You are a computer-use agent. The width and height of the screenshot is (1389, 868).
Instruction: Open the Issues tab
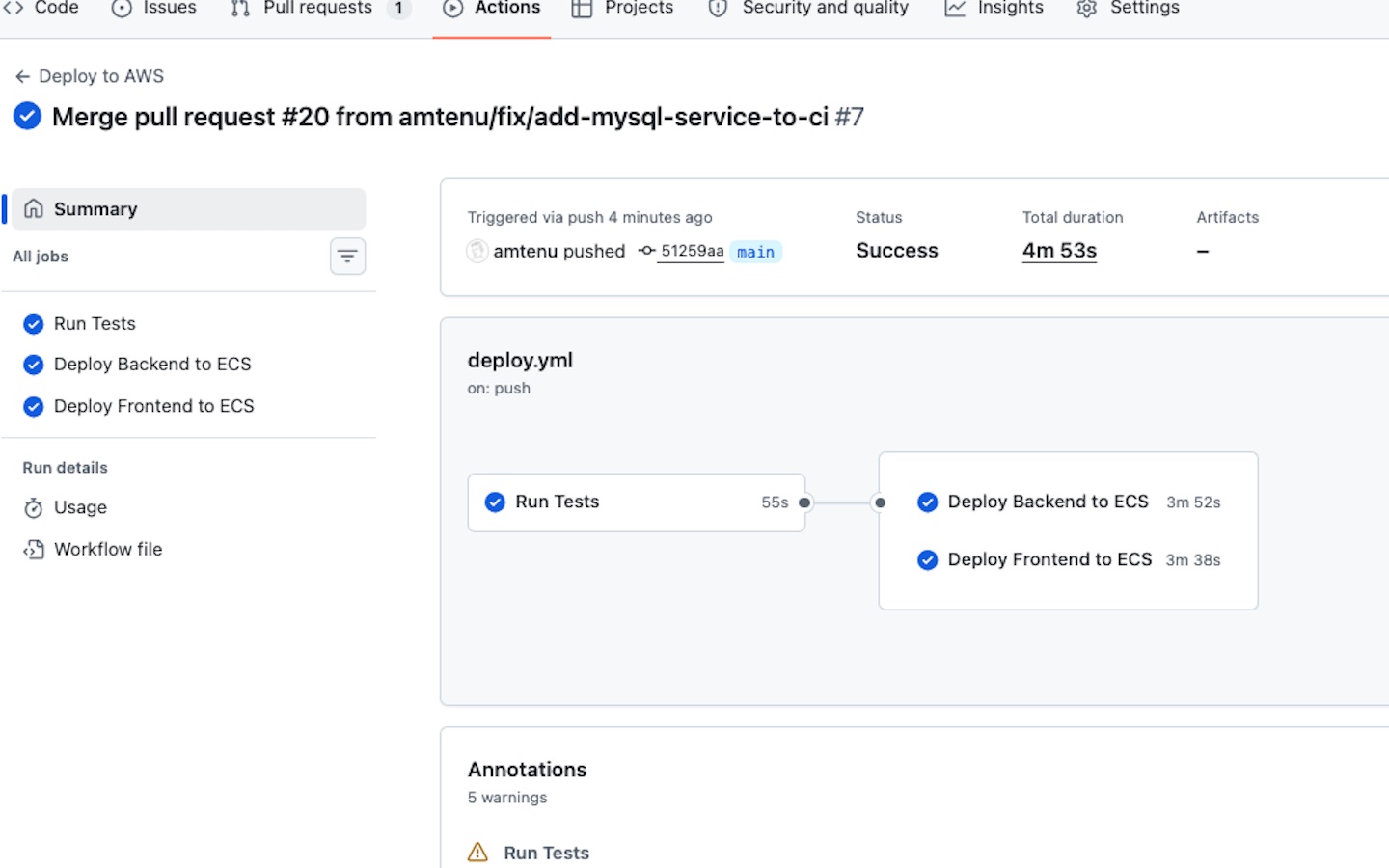(154, 8)
